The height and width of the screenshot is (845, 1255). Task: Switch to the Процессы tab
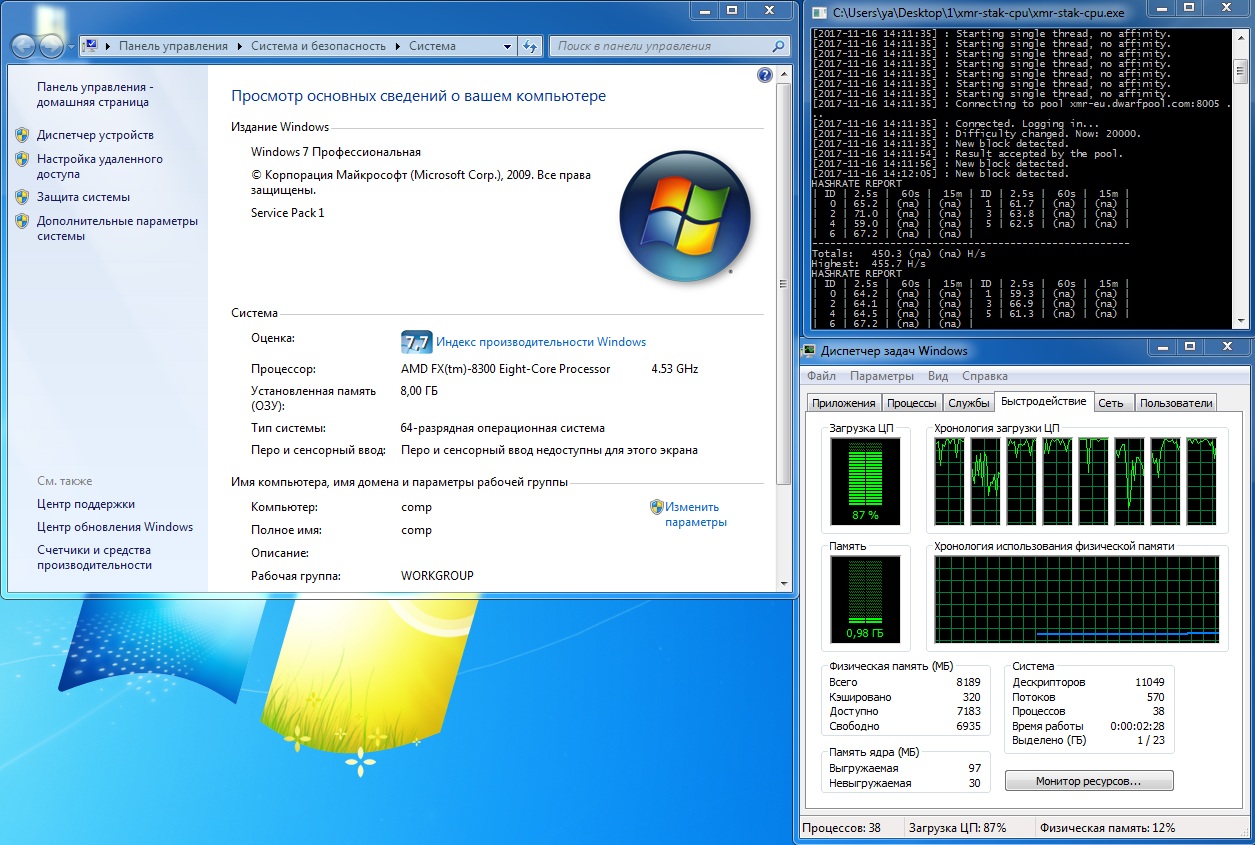click(912, 403)
